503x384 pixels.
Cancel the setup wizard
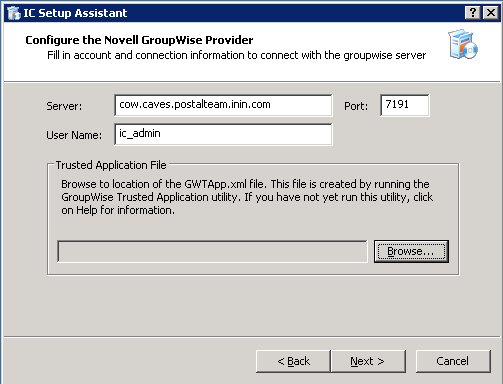[453, 361]
